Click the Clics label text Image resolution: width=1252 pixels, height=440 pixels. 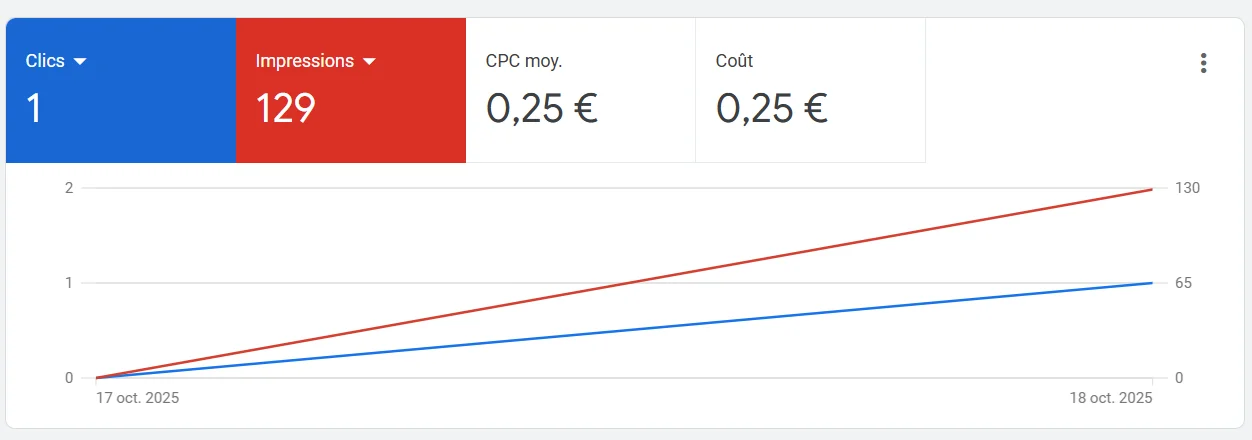point(45,61)
